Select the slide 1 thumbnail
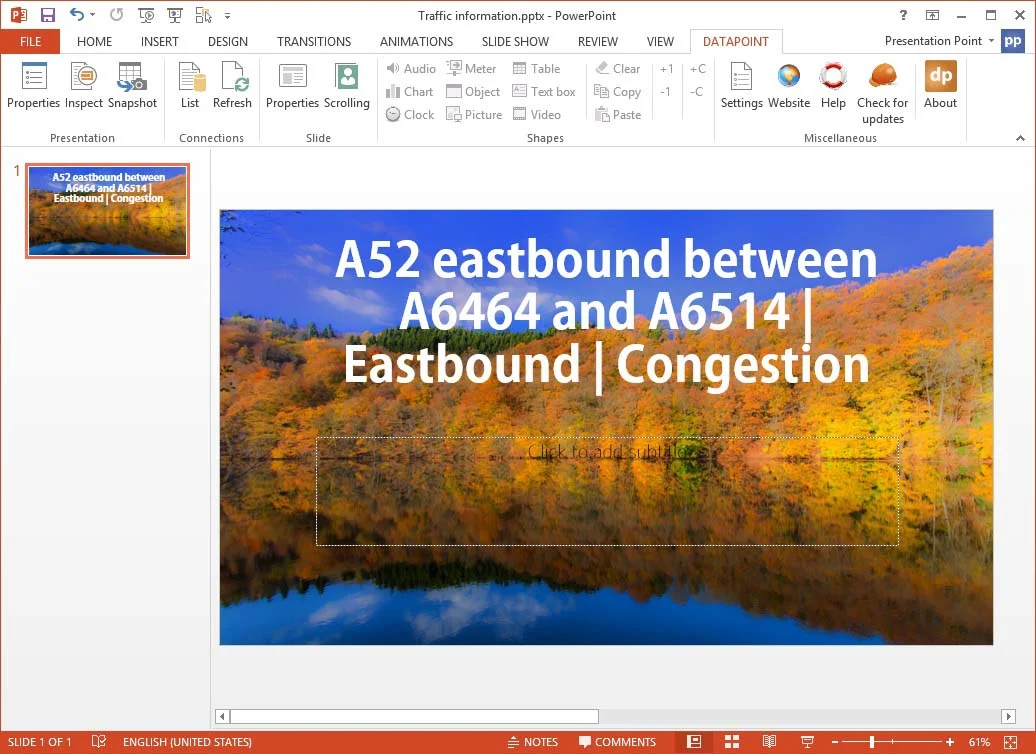The image size is (1036, 754). (107, 210)
